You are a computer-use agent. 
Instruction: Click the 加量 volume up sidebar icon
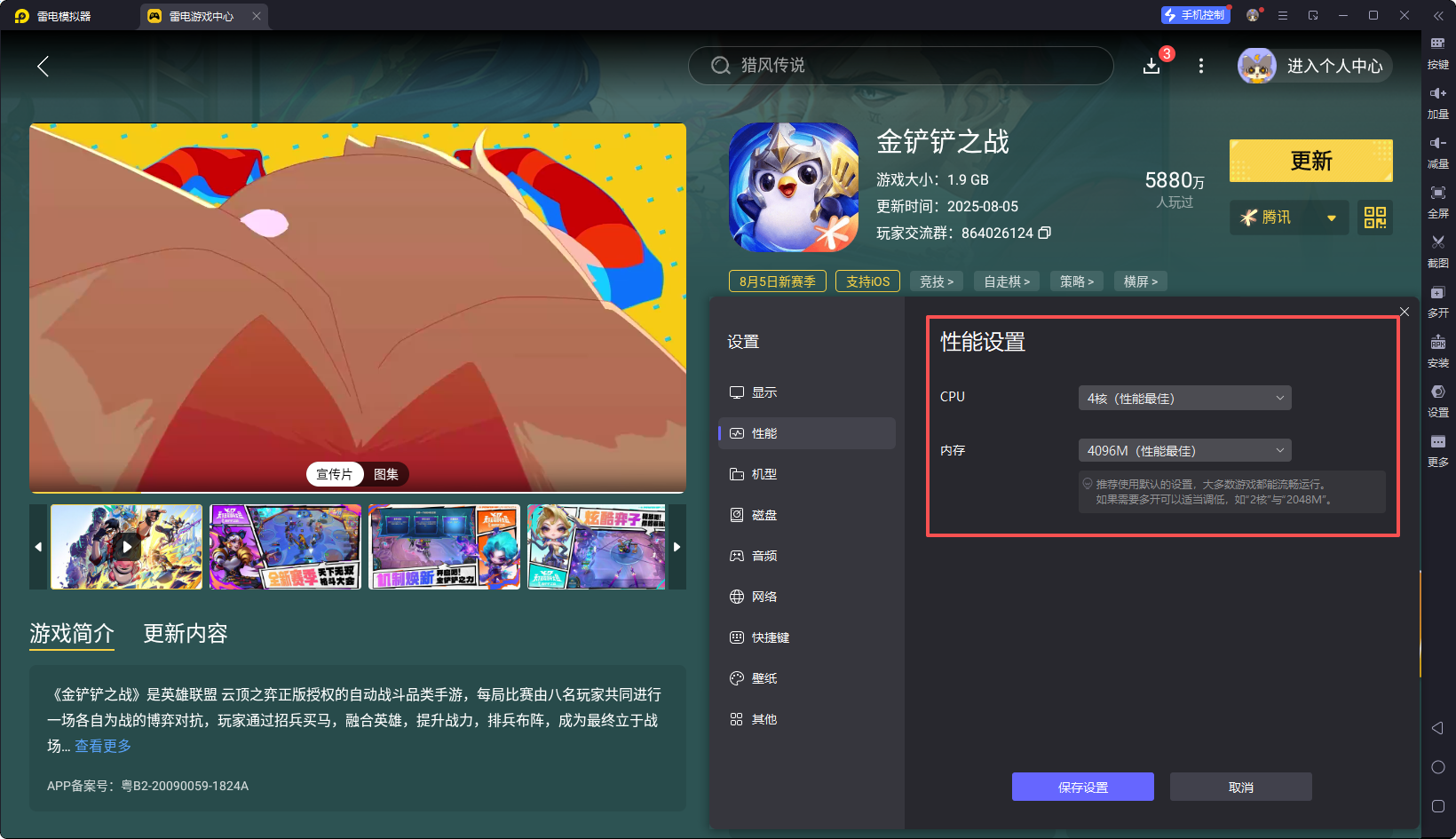point(1438,102)
